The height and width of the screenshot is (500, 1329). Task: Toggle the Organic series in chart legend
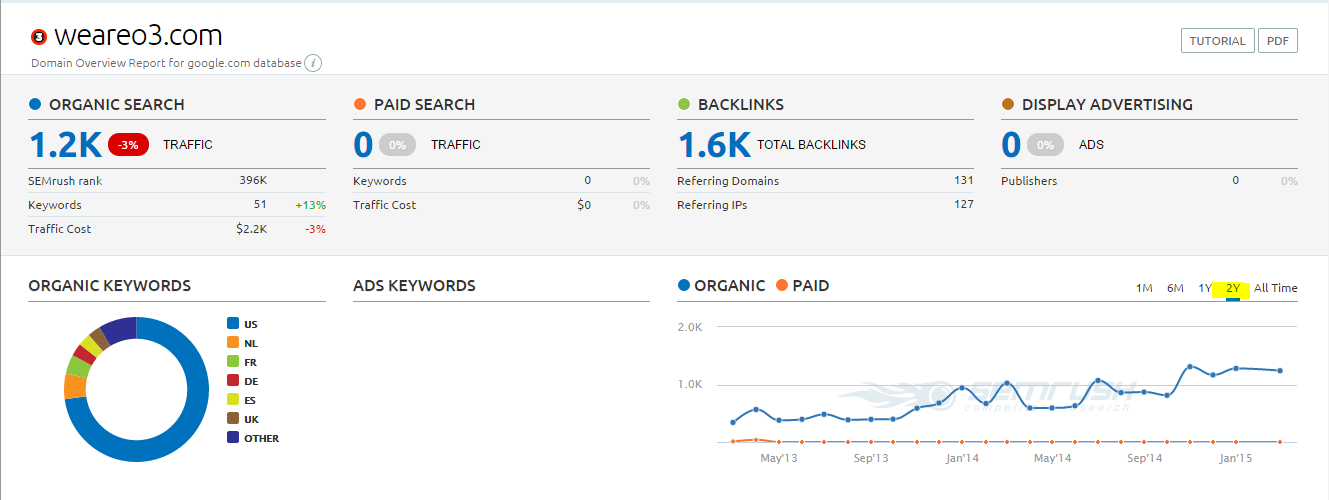click(721, 286)
